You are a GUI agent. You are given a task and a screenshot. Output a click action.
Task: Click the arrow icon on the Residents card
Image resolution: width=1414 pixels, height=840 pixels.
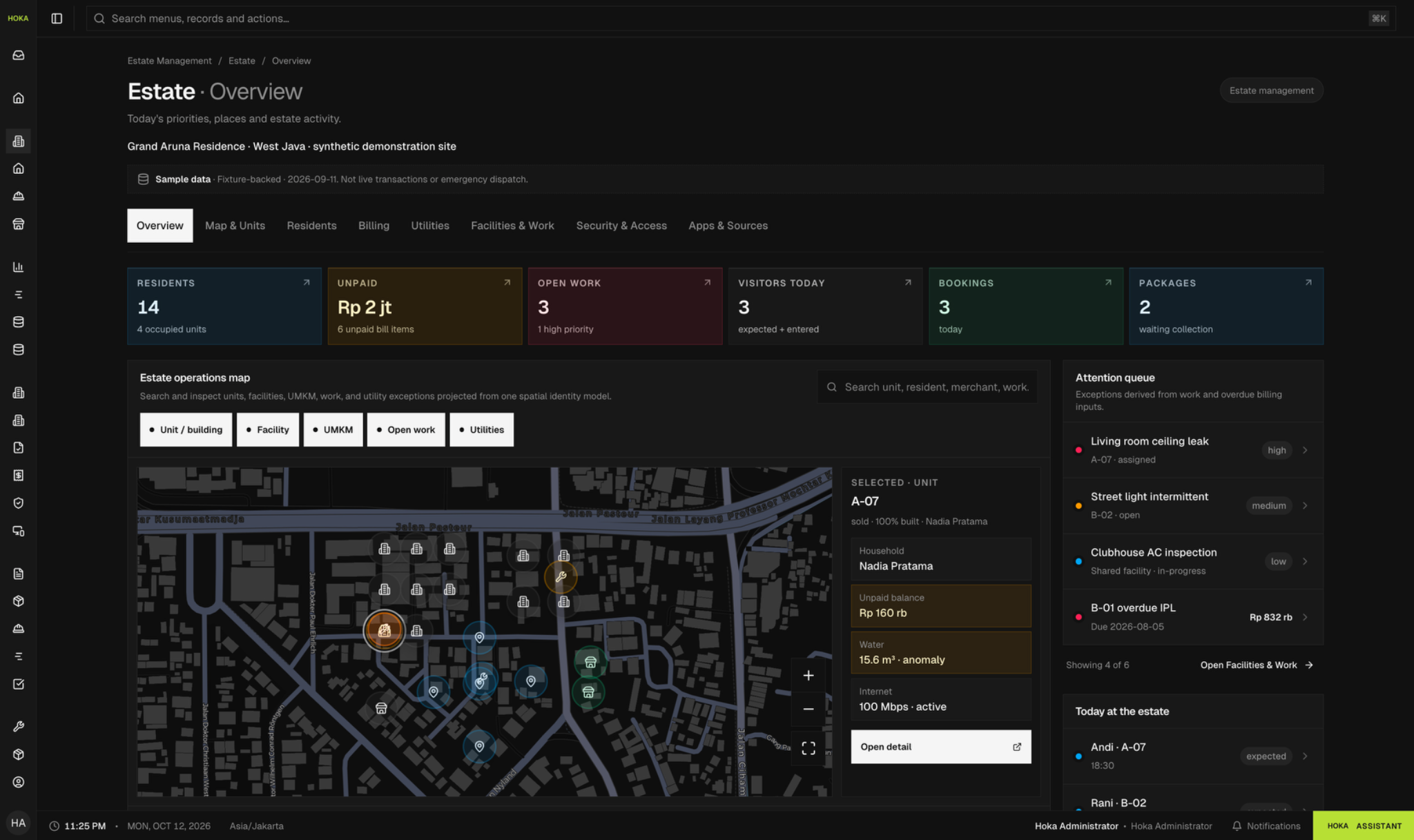click(x=307, y=283)
